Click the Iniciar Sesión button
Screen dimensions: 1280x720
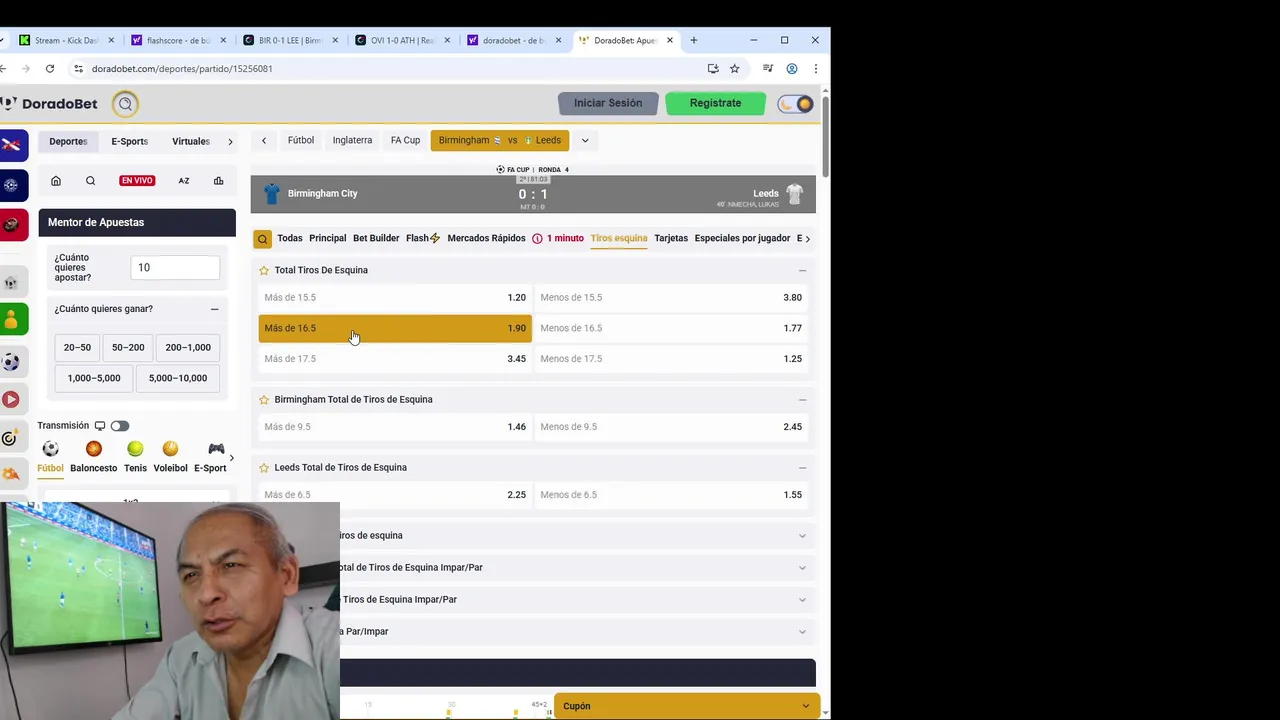[608, 103]
